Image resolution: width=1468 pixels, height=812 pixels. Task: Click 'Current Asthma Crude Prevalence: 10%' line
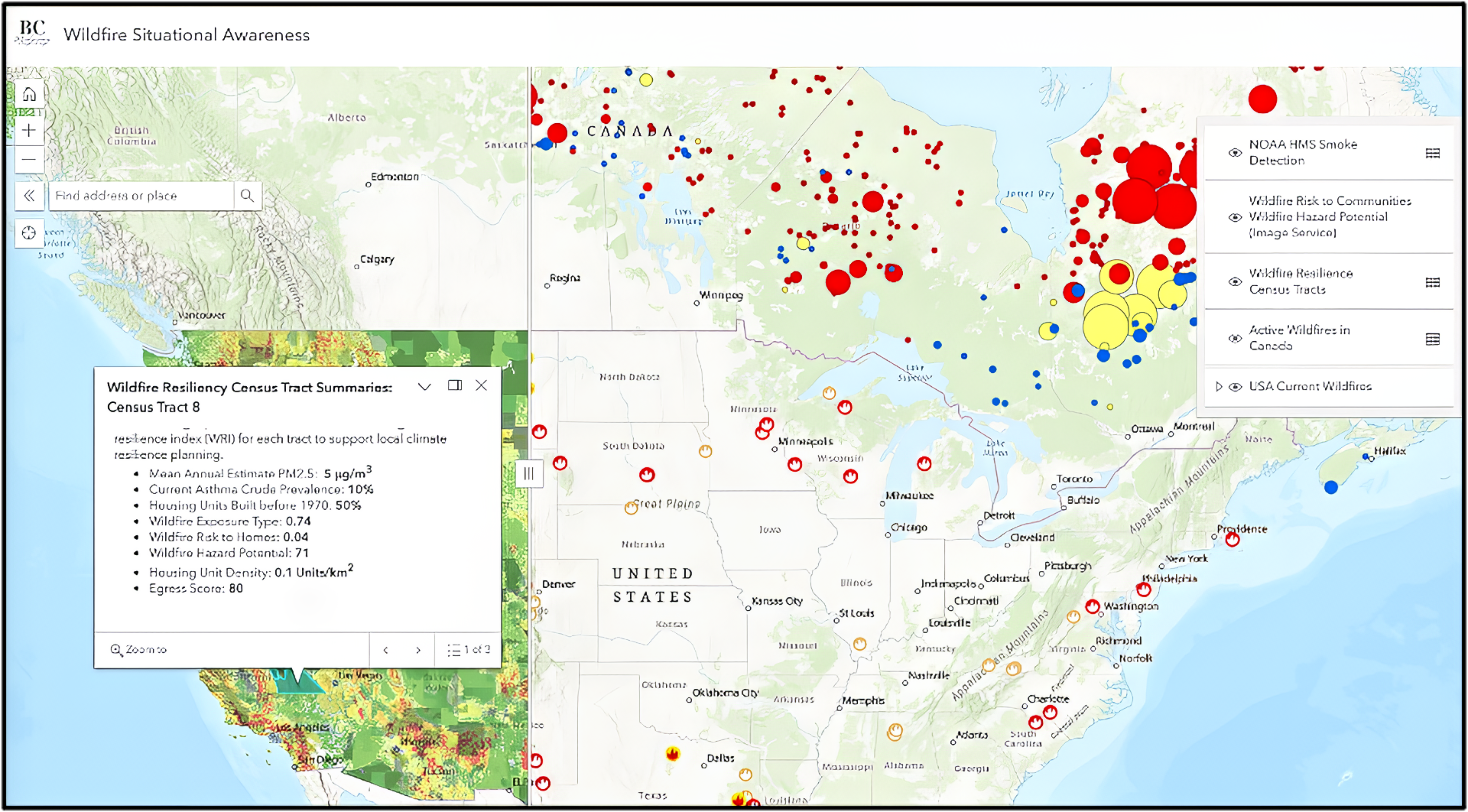[x=261, y=489]
